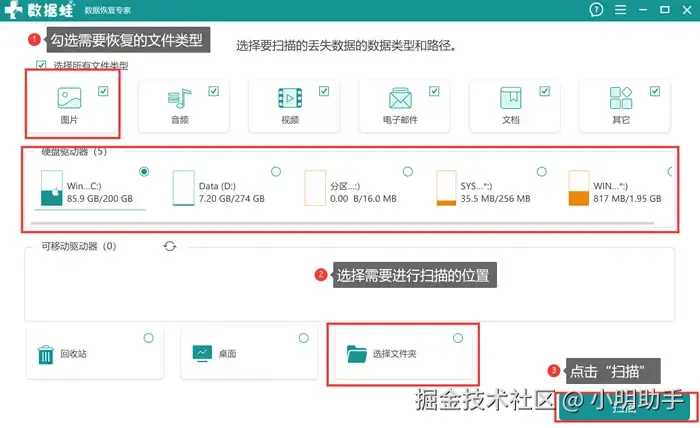Click the 硬盘驱动器 (5) heading
Viewport: 700px width, 428px height.
(x=74, y=152)
